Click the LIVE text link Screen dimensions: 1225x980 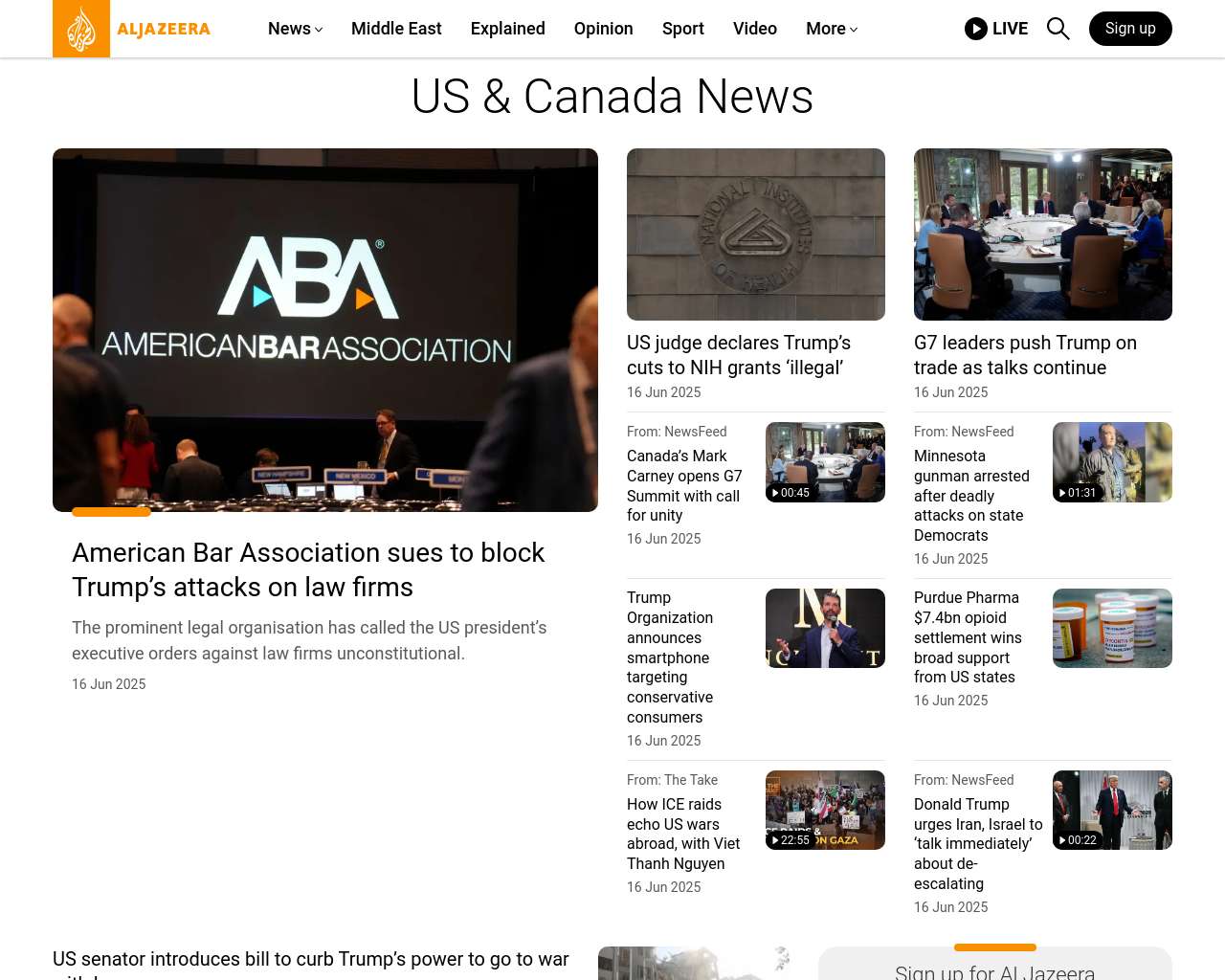1010,29
